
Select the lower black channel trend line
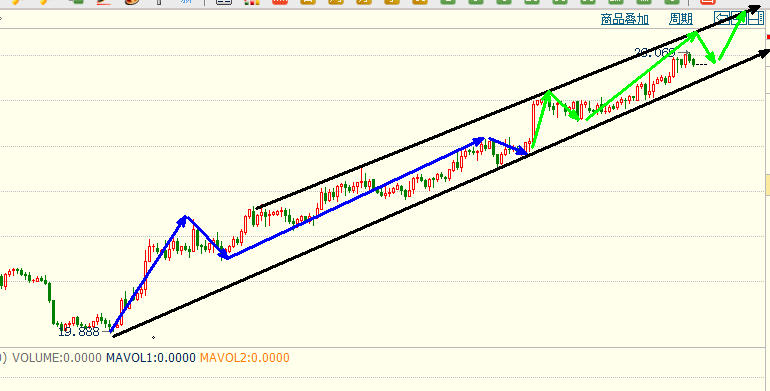440,193
